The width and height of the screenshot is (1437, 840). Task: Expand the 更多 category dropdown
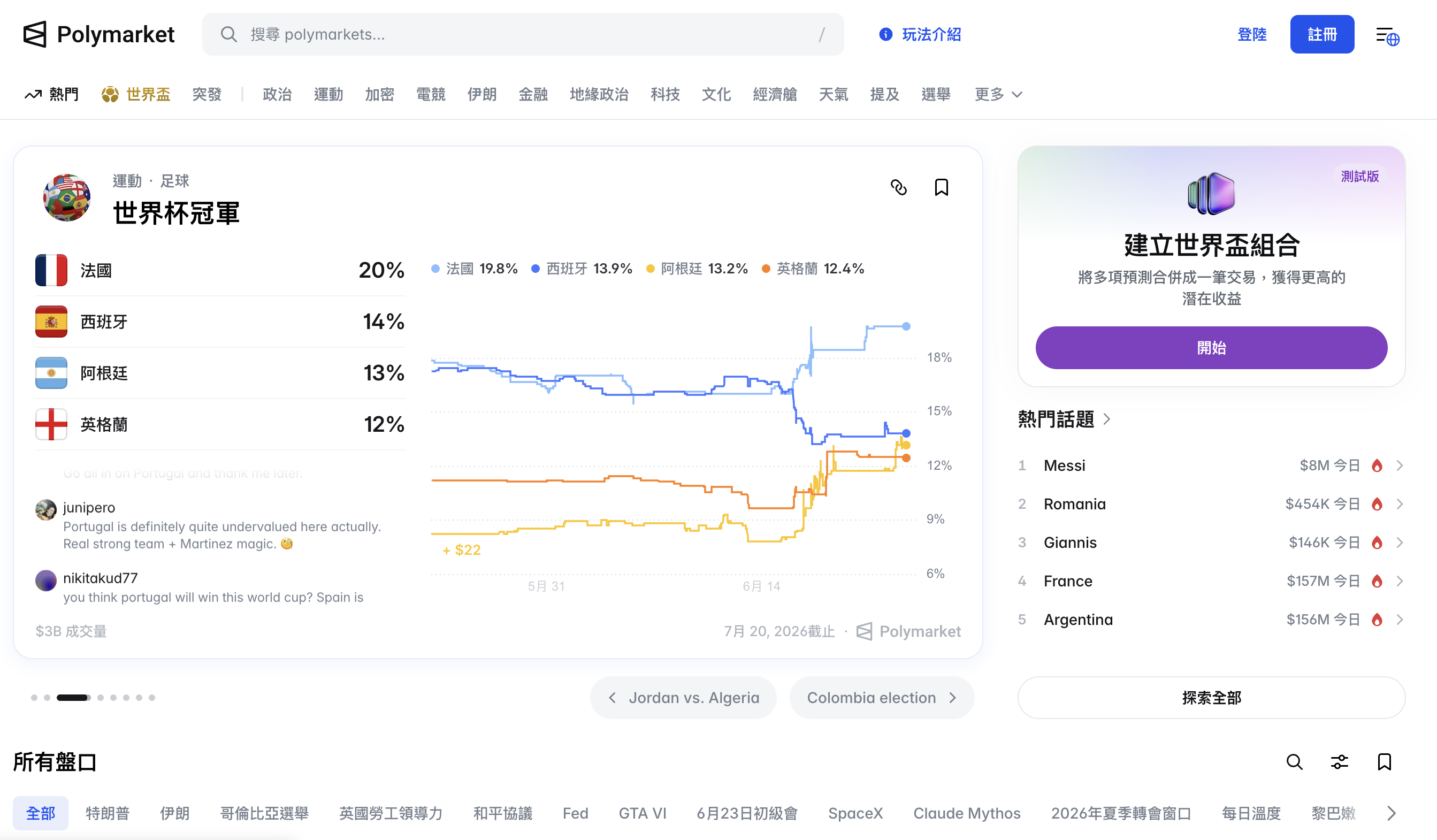click(x=998, y=94)
